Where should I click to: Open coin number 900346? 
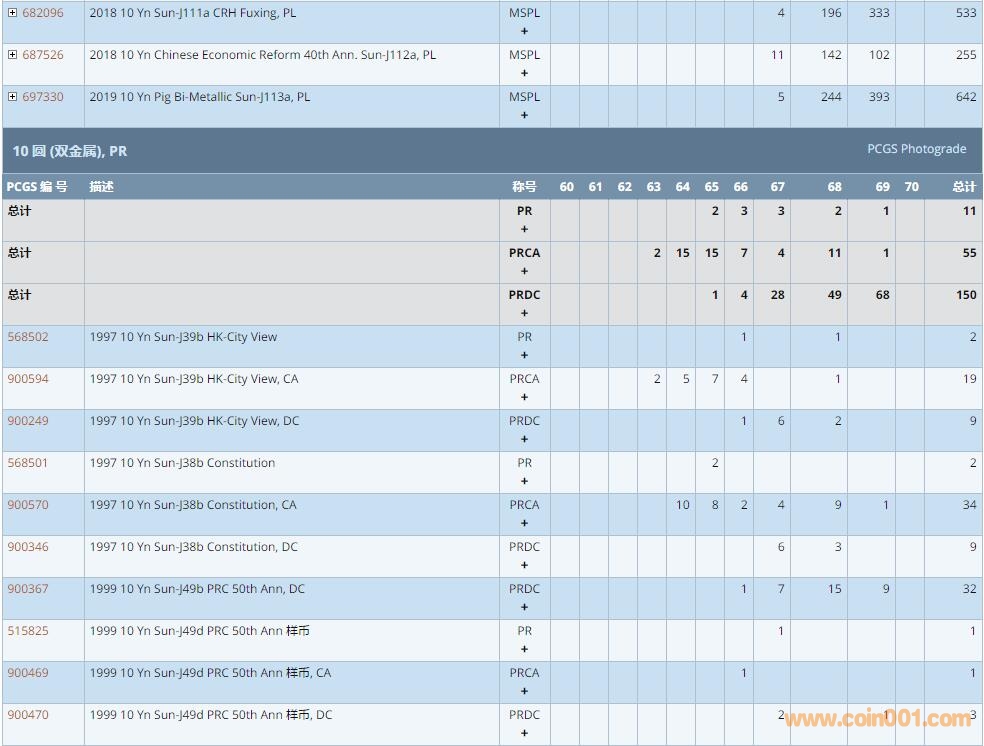[28, 547]
